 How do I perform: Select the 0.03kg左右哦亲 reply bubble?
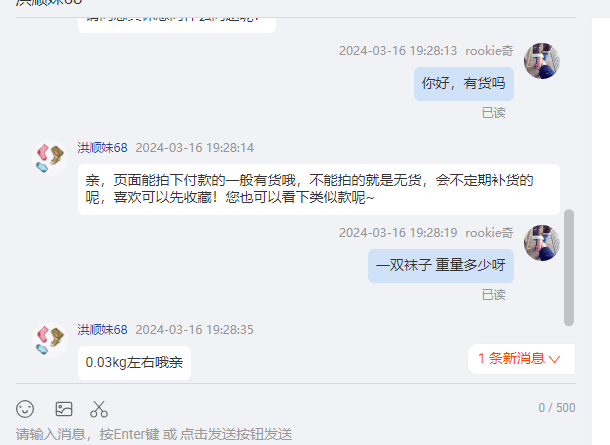click(134, 363)
